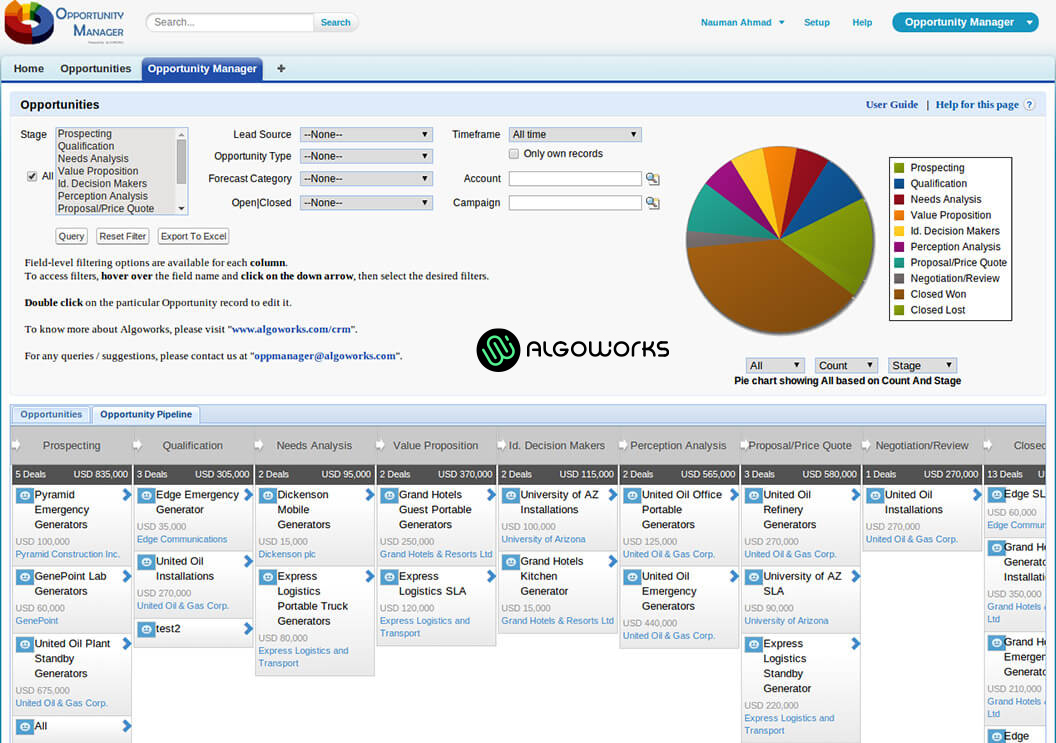Screen dimensions: 1056x743
Task: Click the smiley icon on test2 card
Action: [x=146, y=629]
